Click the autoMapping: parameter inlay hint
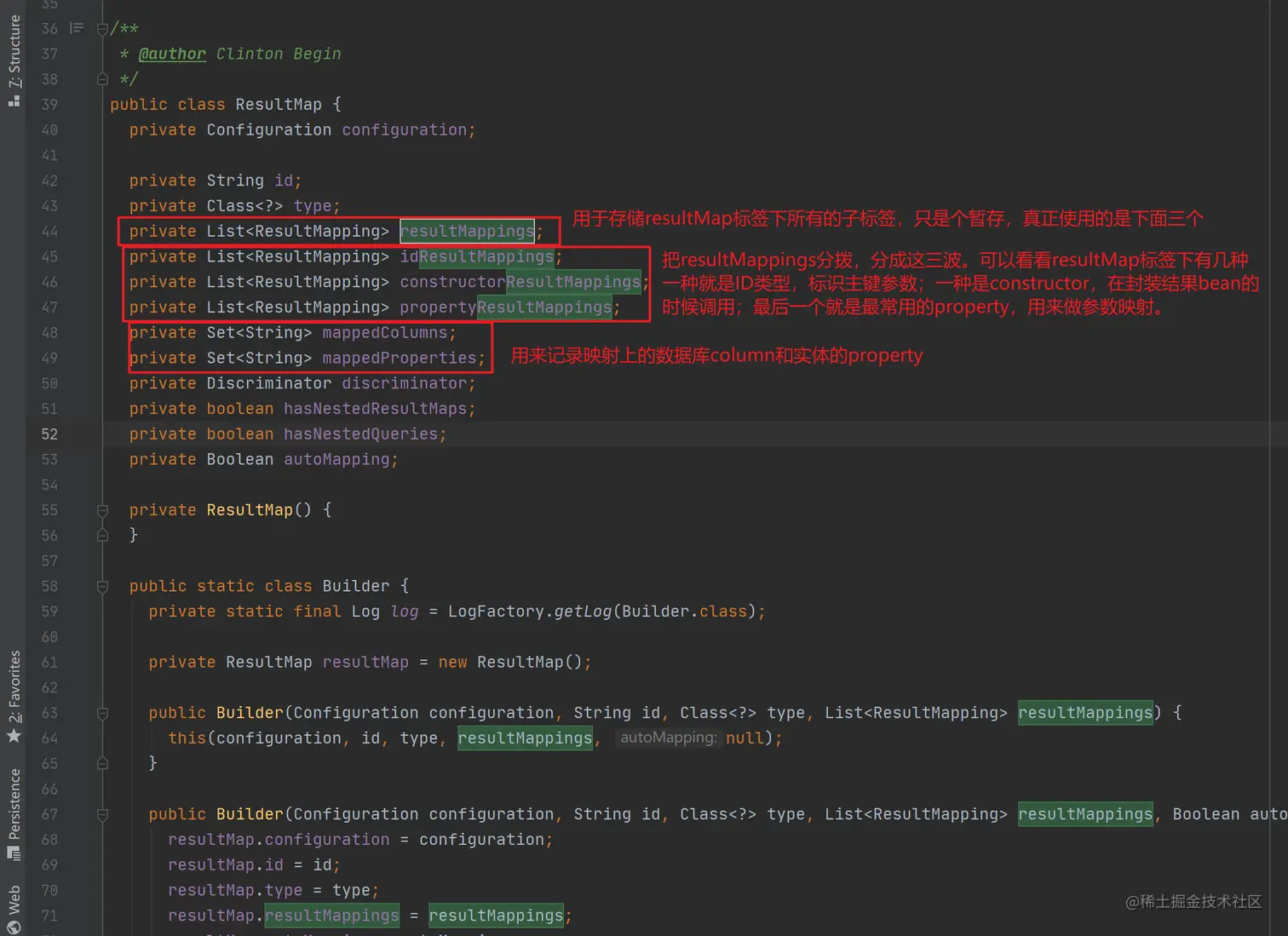This screenshot has width=1288, height=936. coord(669,738)
